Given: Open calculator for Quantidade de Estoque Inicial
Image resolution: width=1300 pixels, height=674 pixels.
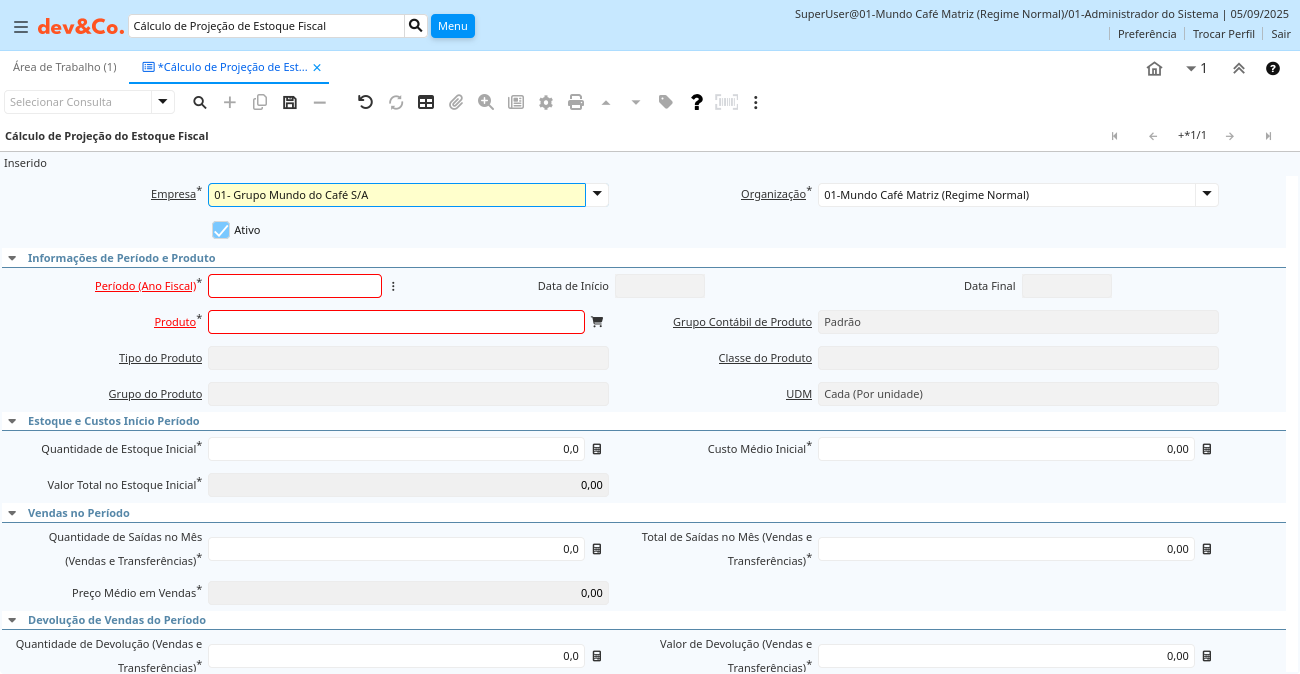Looking at the screenshot, I should (597, 450).
